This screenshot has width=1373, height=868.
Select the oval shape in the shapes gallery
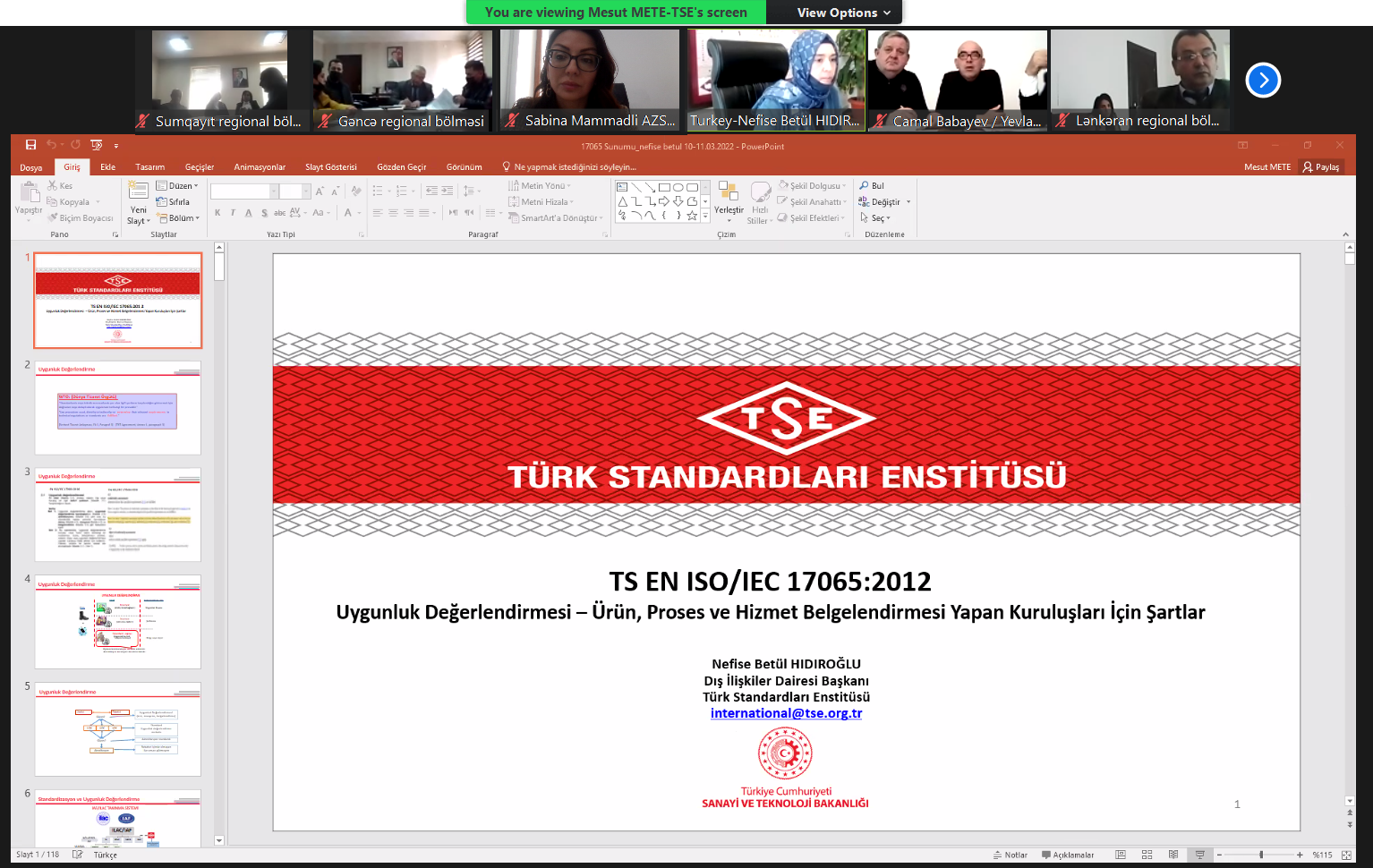click(678, 187)
